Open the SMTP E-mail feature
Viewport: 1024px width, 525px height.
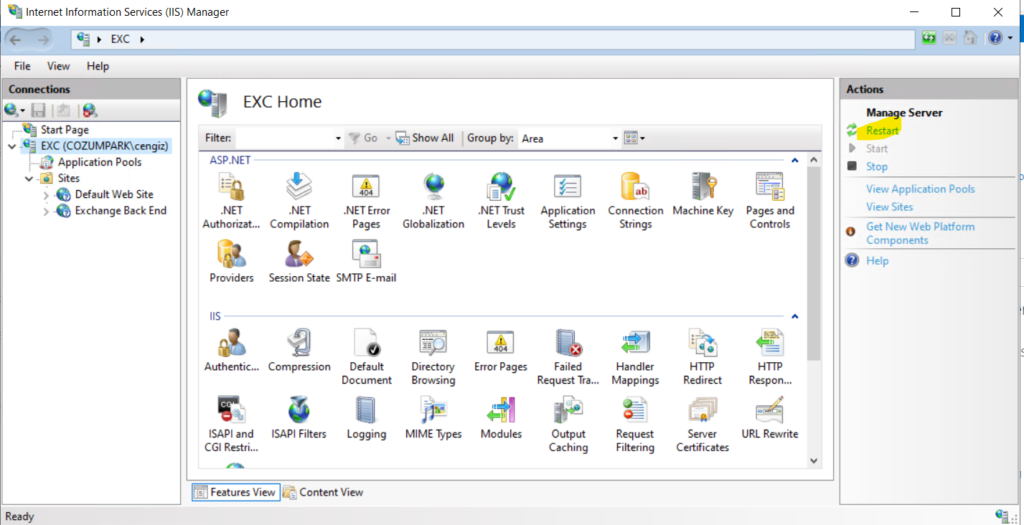[x=366, y=261]
